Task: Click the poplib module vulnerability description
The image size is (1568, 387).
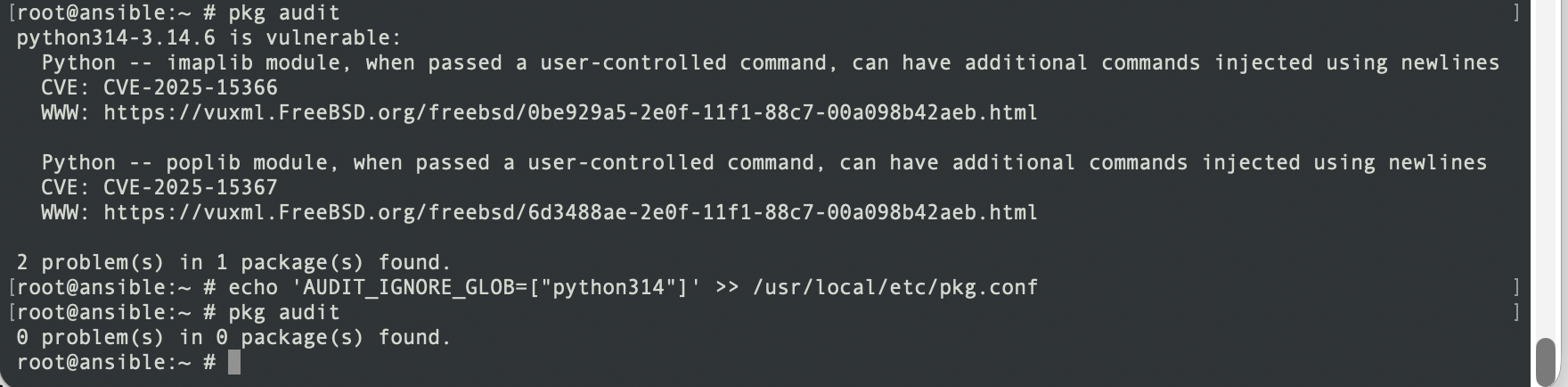Action: [x=764, y=162]
